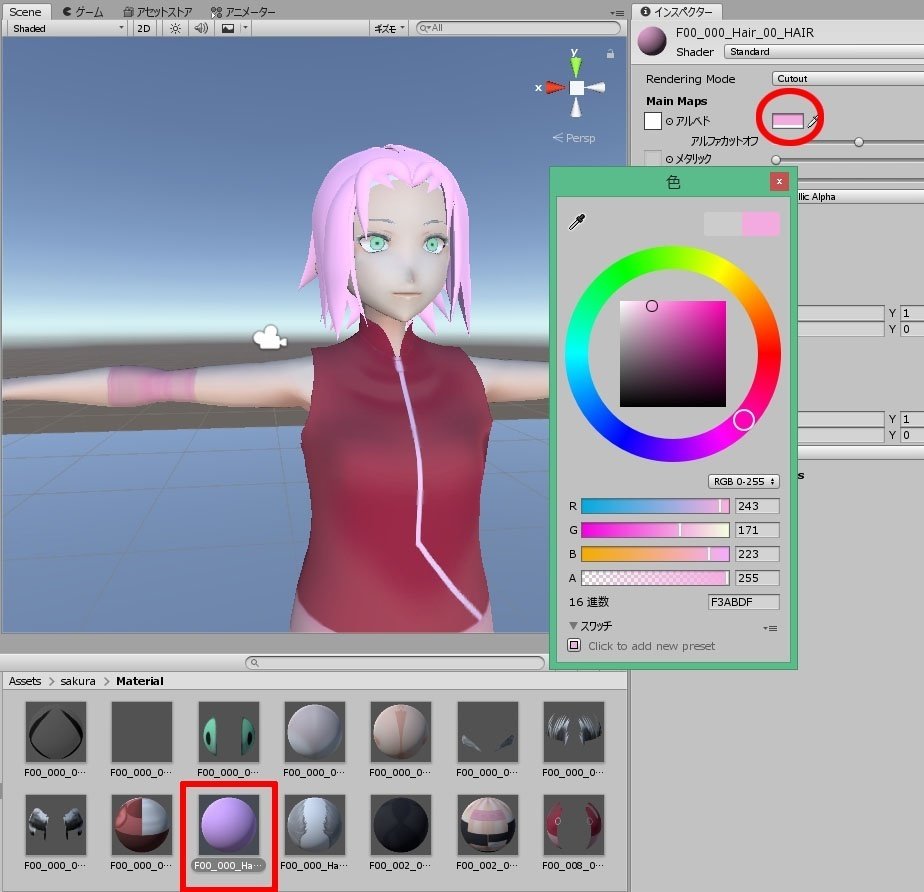Go to sakura breadcrumb folder
The image size is (924, 892).
click(78, 681)
